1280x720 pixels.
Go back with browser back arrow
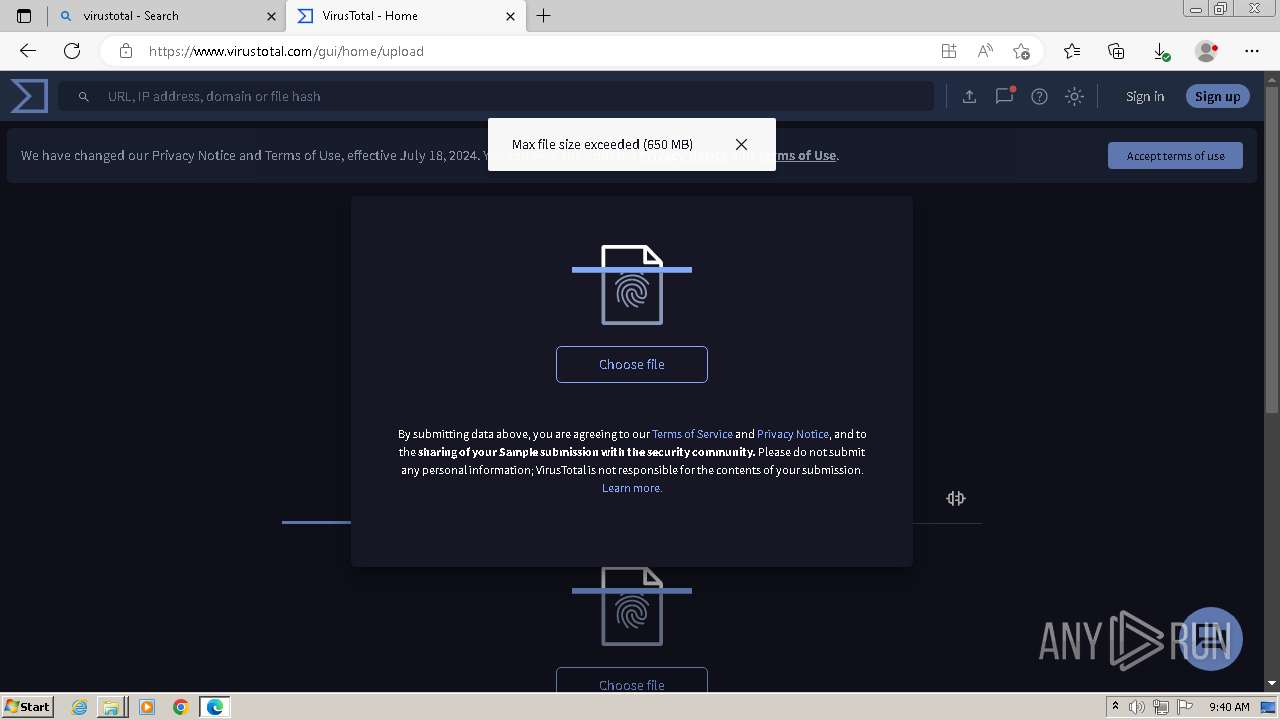point(28,51)
